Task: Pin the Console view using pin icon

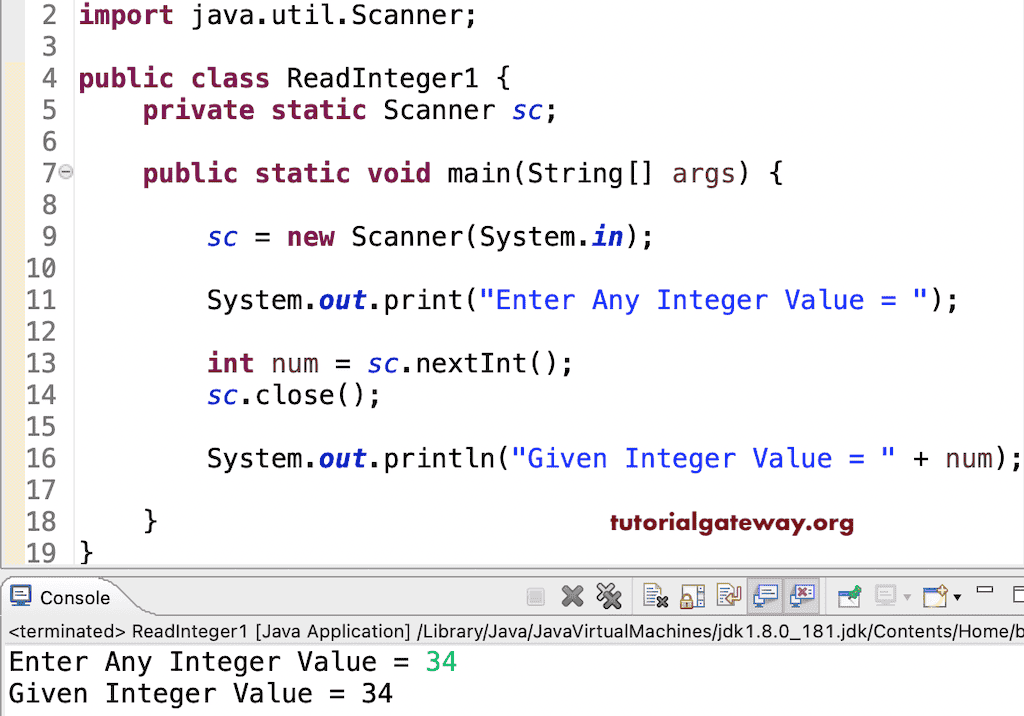Action: (849, 596)
